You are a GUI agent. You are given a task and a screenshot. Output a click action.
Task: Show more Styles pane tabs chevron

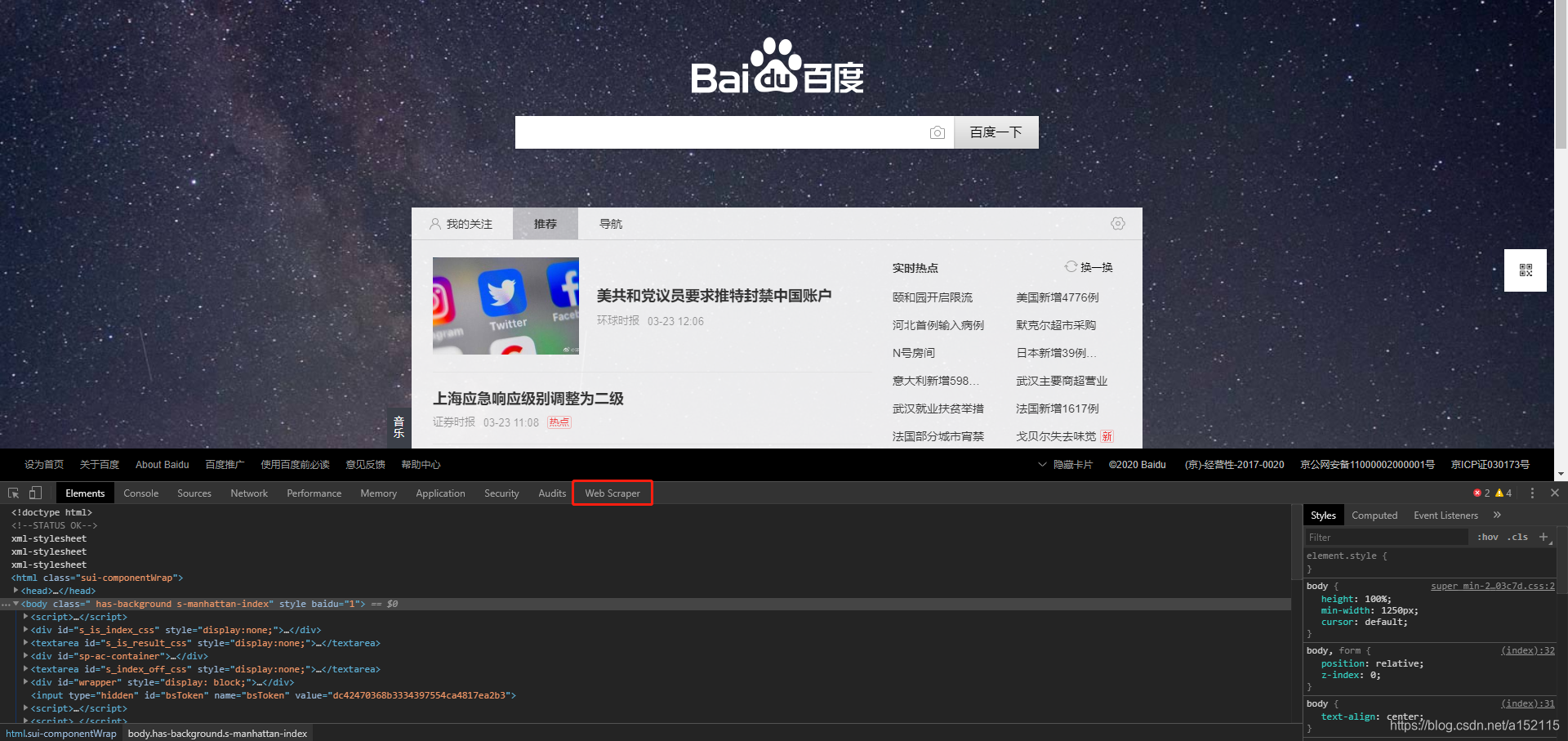coord(1497,515)
